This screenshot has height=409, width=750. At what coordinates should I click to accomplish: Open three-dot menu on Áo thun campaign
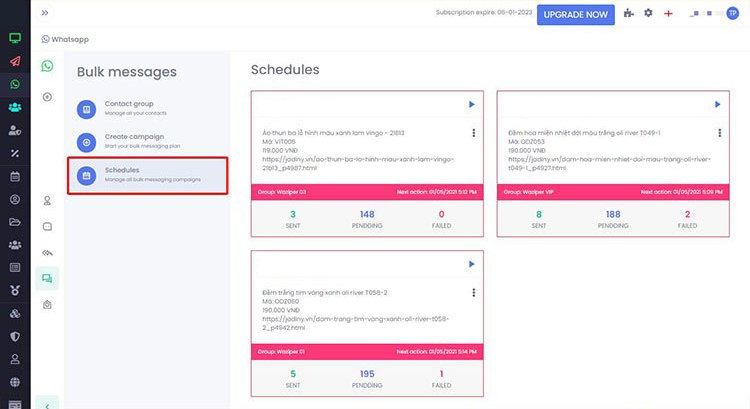click(x=474, y=133)
